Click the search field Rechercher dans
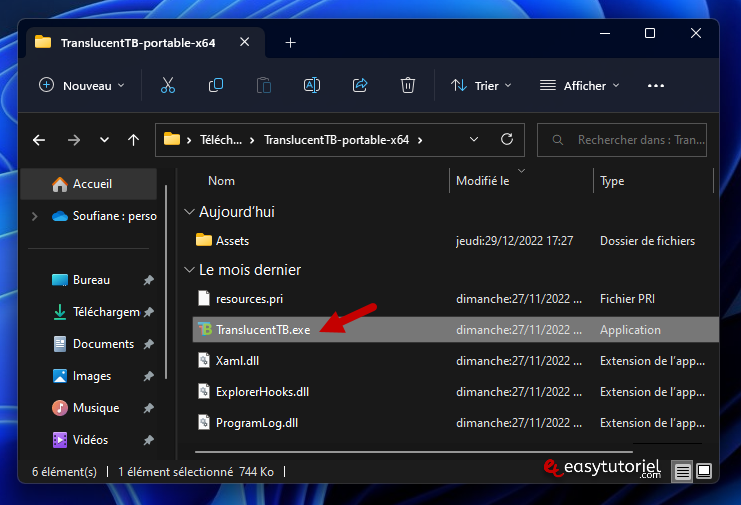The image size is (741, 505). pyautogui.click(x=622, y=140)
